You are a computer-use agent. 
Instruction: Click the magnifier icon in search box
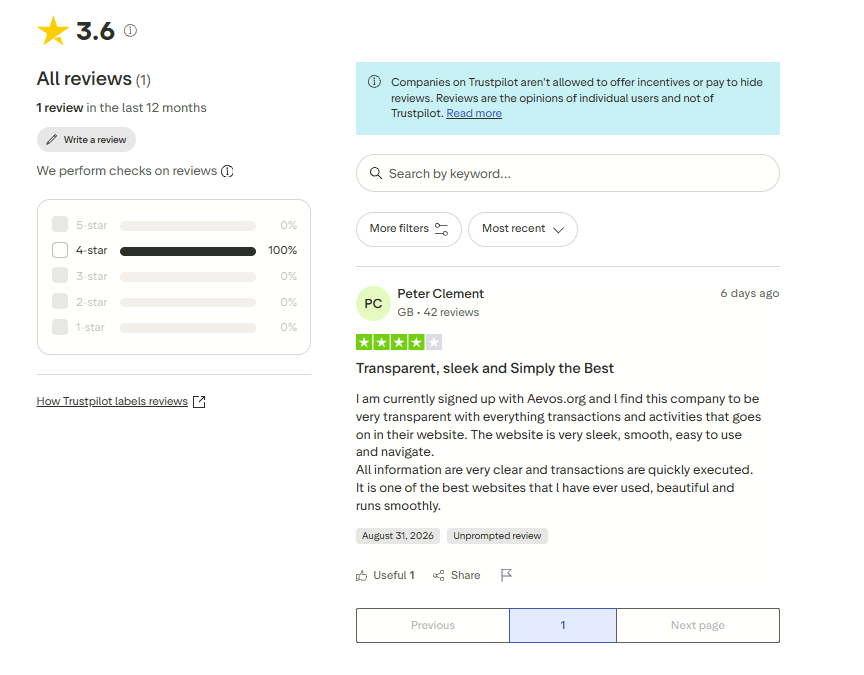[x=376, y=174]
